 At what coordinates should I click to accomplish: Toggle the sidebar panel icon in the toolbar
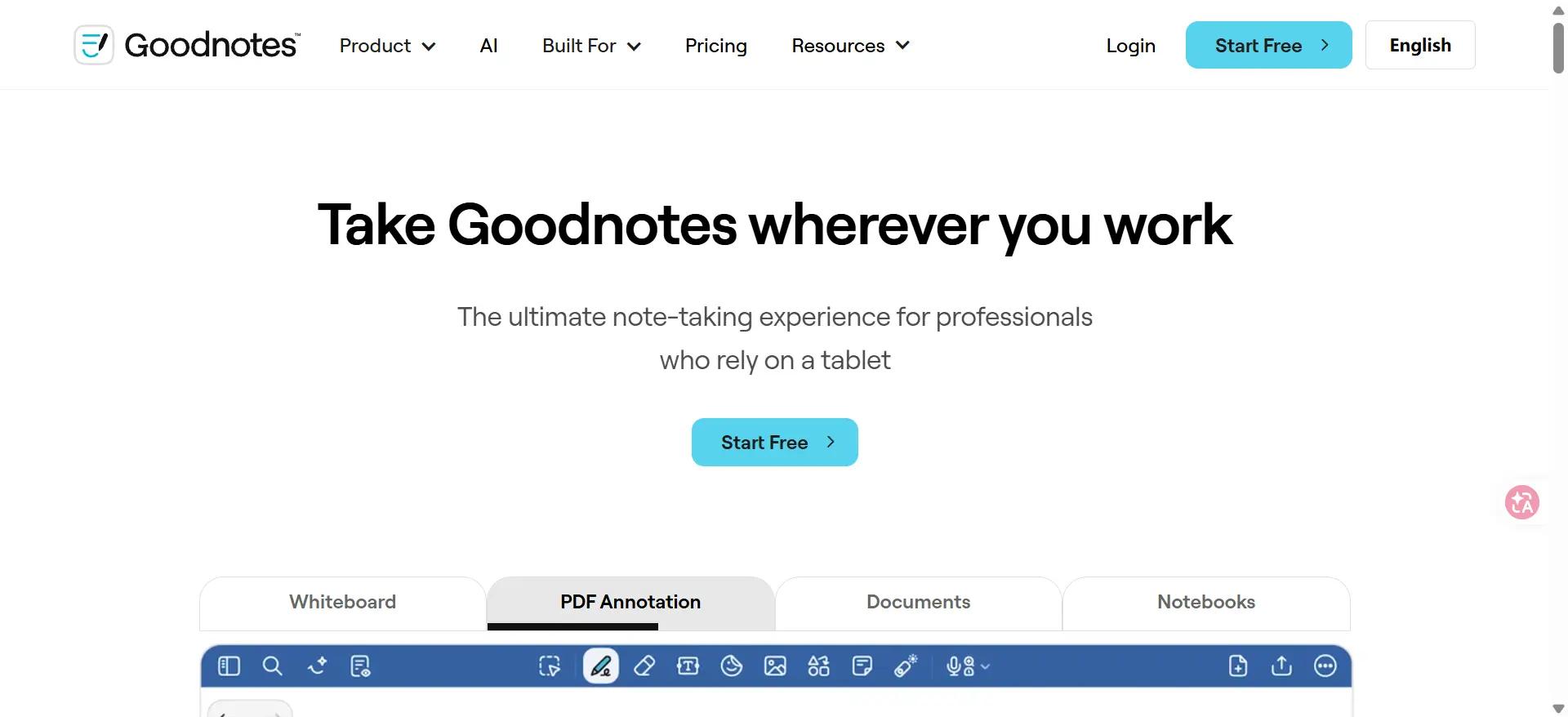pyautogui.click(x=229, y=666)
